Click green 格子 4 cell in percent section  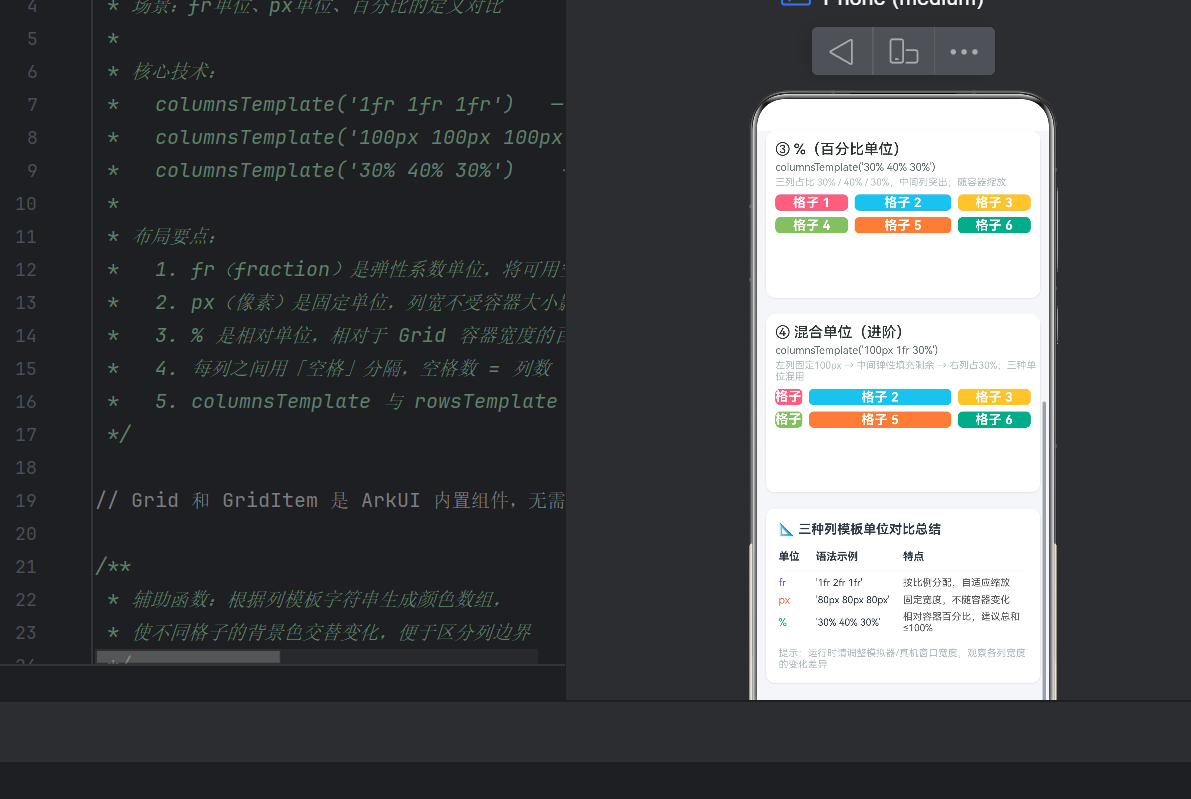pos(811,226)
